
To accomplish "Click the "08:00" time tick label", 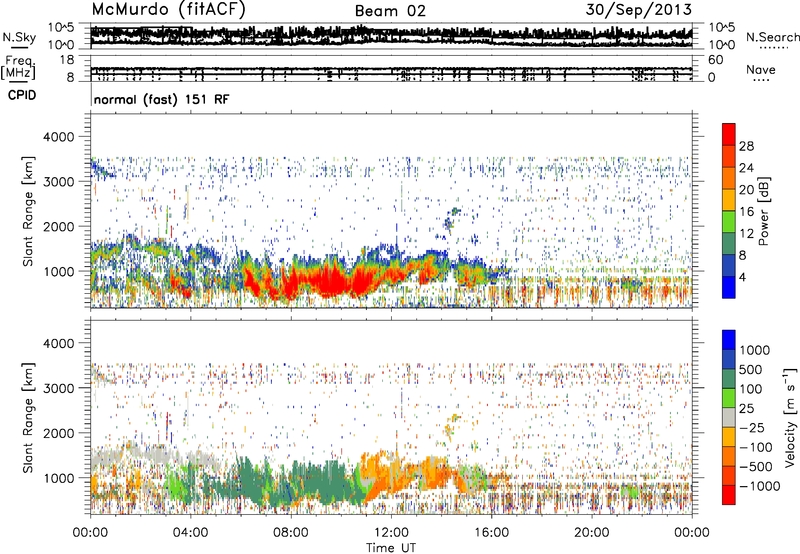I will (291, 533).
